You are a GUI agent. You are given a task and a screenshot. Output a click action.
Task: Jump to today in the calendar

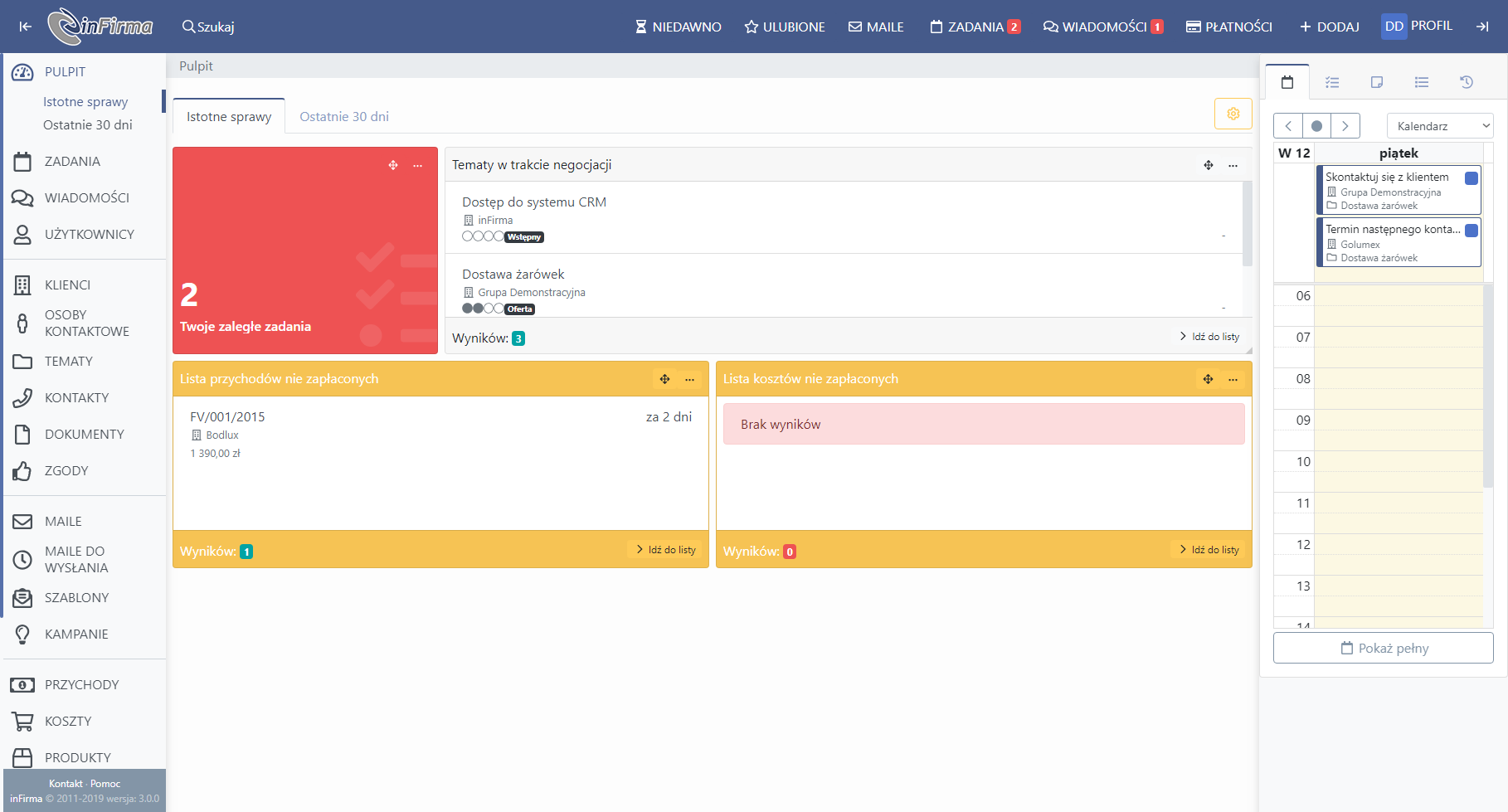click(x=1316, y=126)
